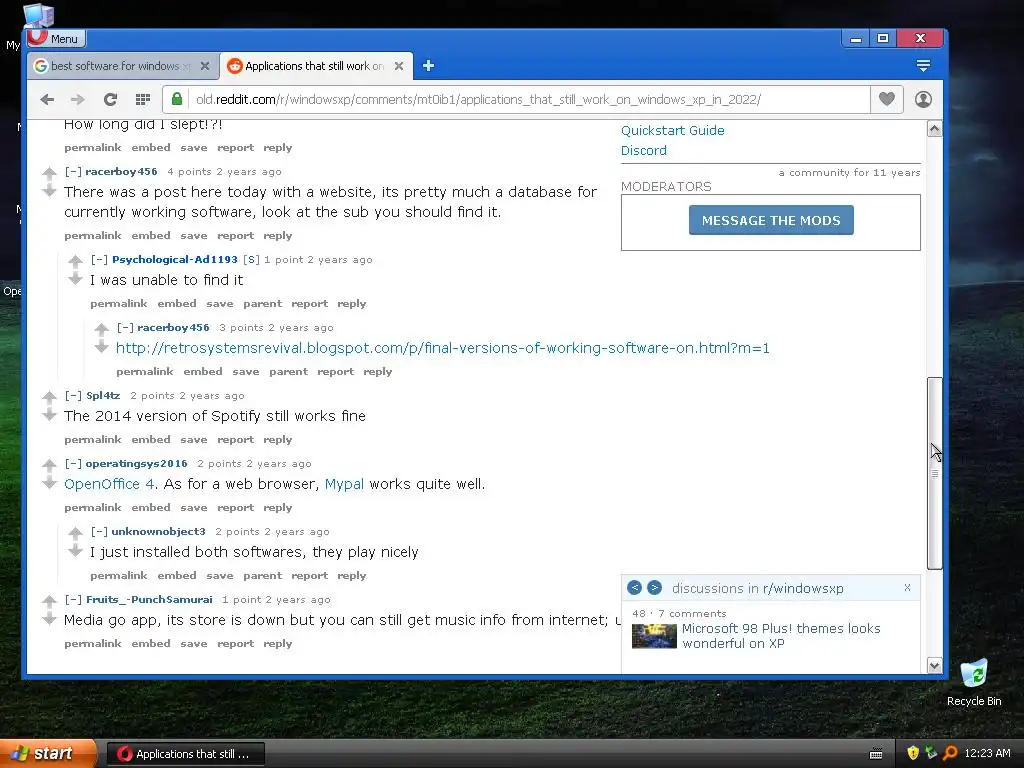This screenshot has height=768, width=1024.
Task: Downvote operatingsys2016's comment
Action: [50, 482]
